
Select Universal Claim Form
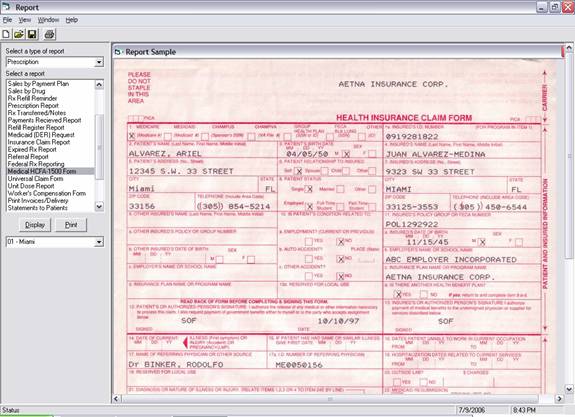click(x=35, y=179)
